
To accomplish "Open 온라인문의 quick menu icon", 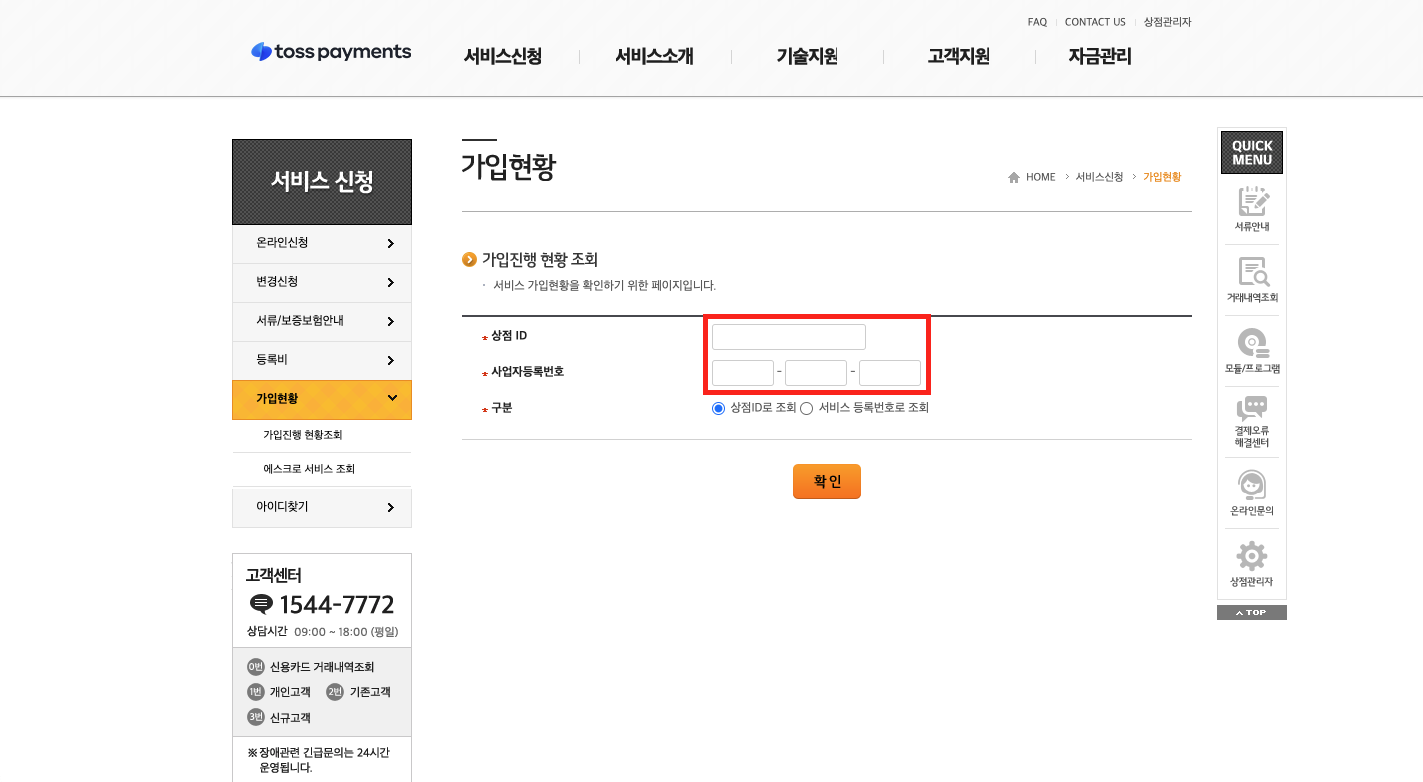I will point(1252,486).
